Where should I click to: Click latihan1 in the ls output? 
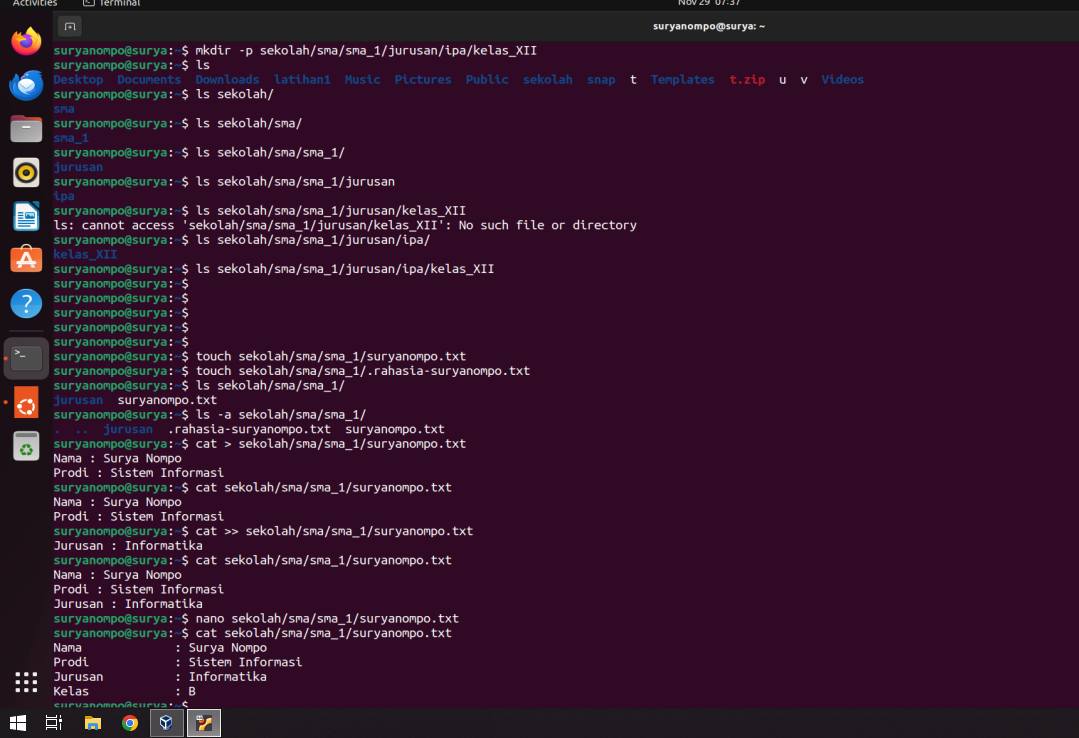pyautogui.click(x=302, y=79)
